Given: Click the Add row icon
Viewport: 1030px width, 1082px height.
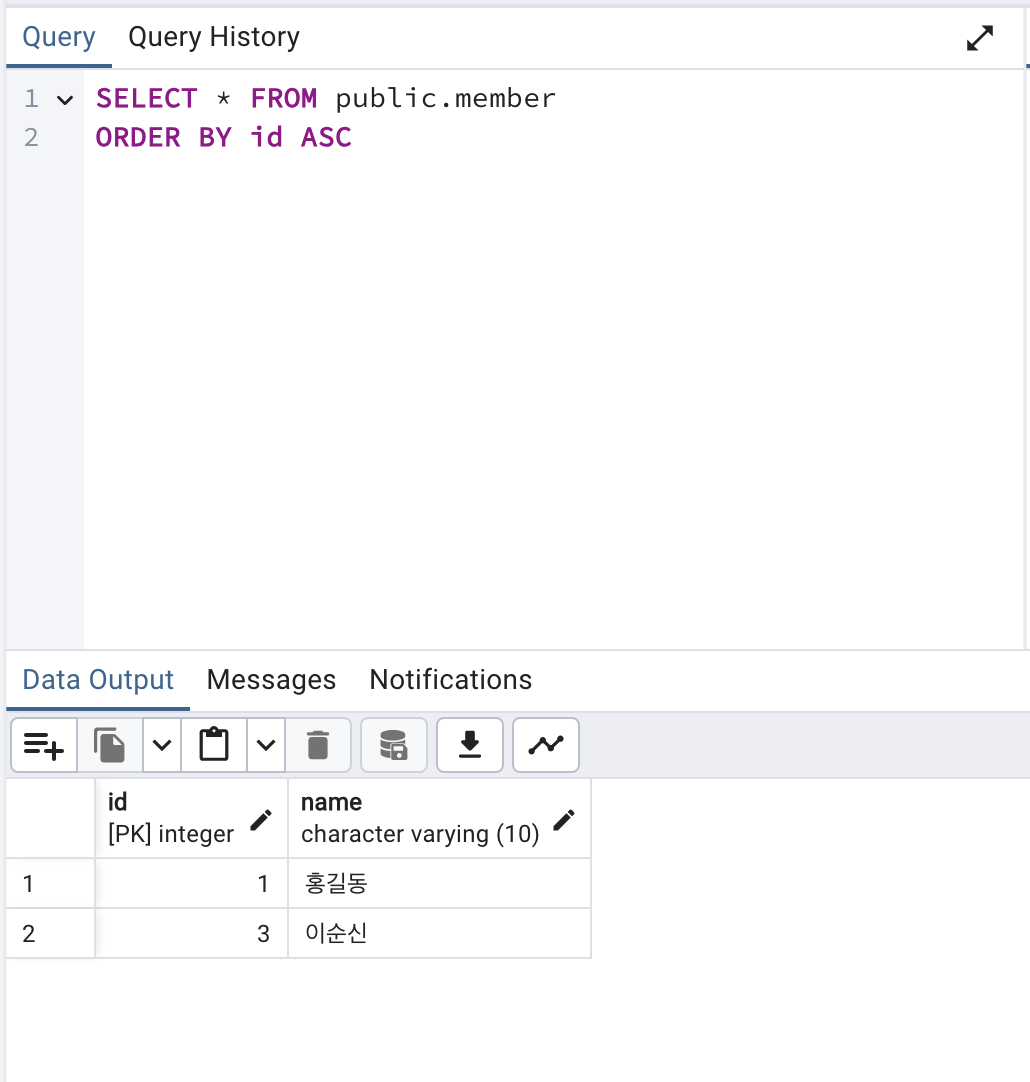Looking at the screenshot, I should 43,745.
